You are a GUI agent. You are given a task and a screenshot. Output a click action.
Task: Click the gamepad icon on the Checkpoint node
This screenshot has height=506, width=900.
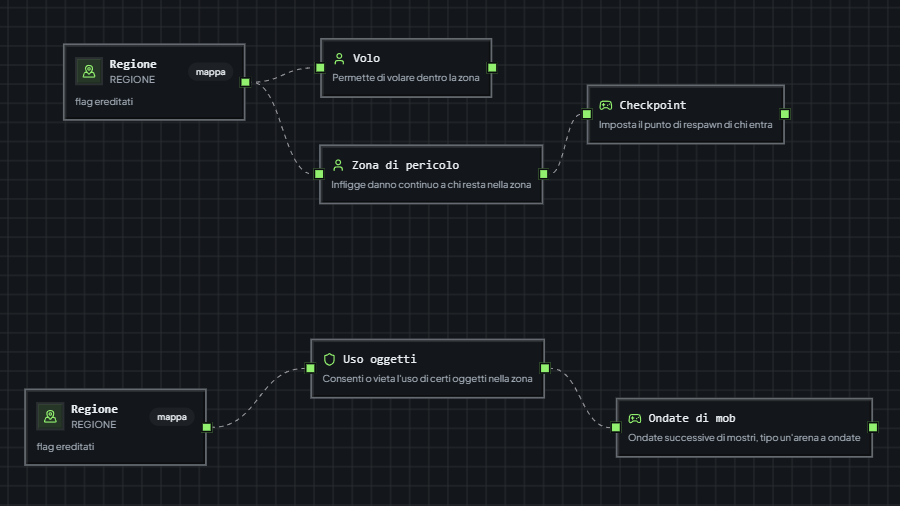pos(606,106)
